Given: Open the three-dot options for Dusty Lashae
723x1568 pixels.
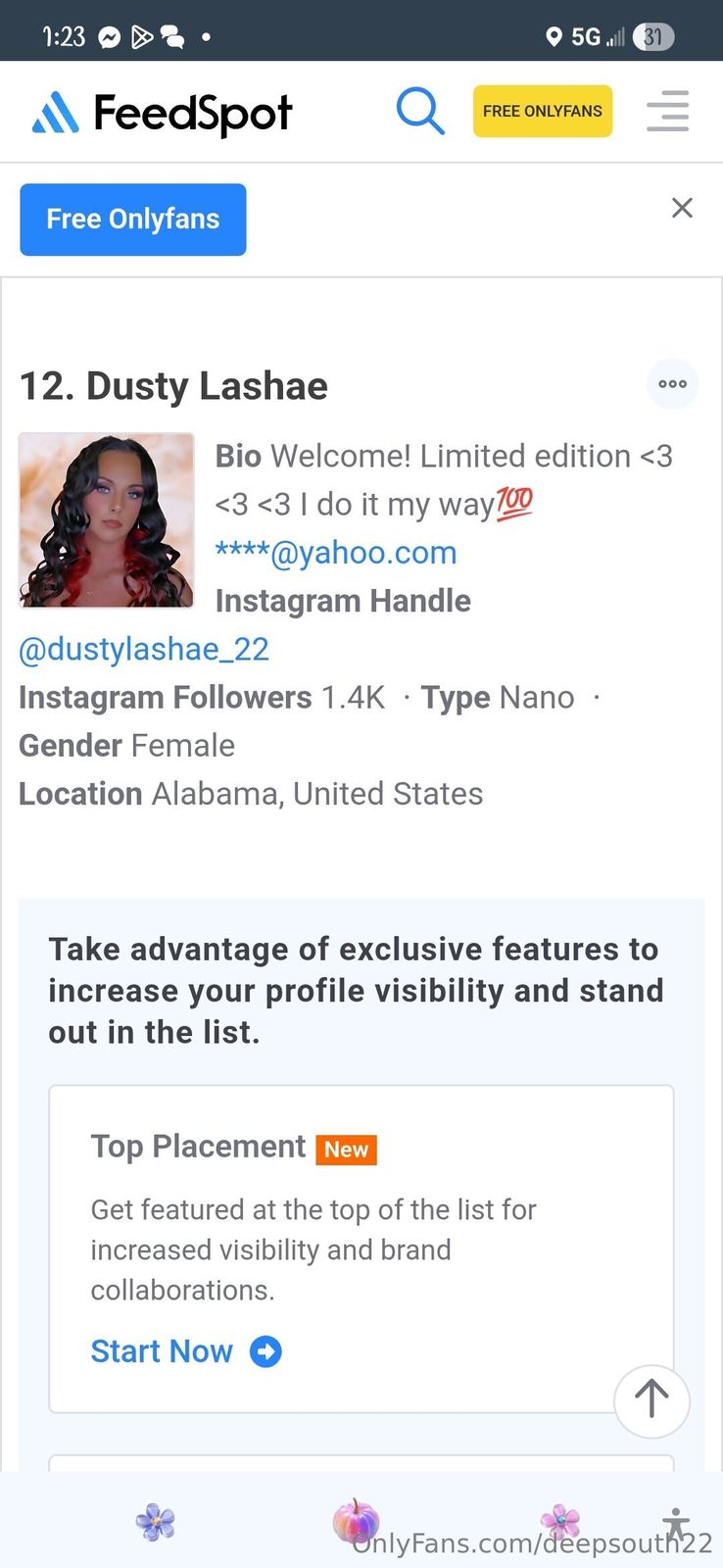Looking at the screenshot, I should pos(672,384).
